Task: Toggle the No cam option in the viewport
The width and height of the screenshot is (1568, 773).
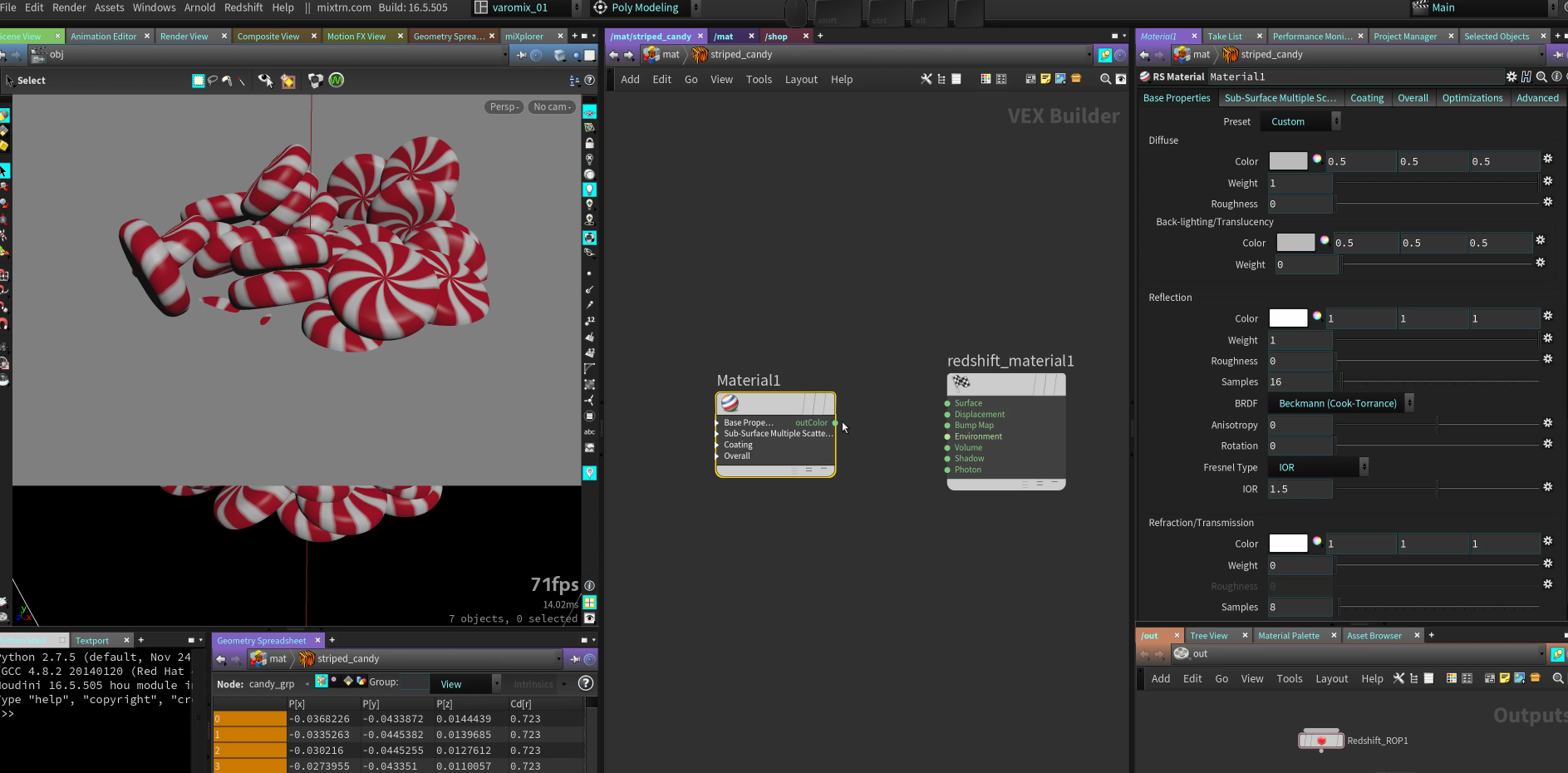Action: click(x=551, y=106)
